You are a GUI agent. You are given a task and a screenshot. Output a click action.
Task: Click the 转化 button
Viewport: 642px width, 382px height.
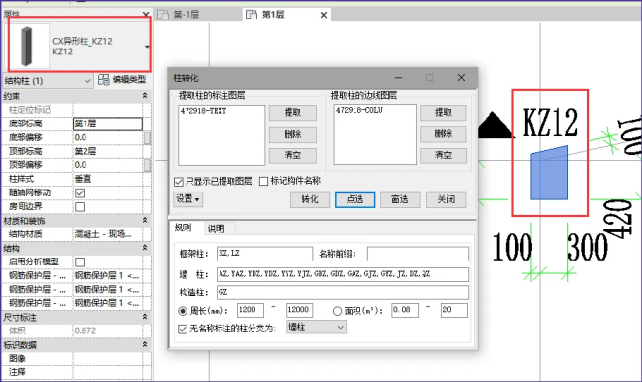click(310, 199)
